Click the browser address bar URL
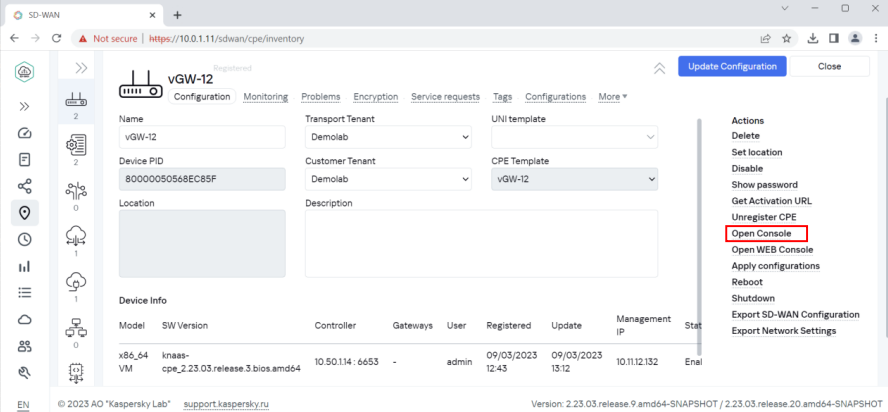 (227, 39)
